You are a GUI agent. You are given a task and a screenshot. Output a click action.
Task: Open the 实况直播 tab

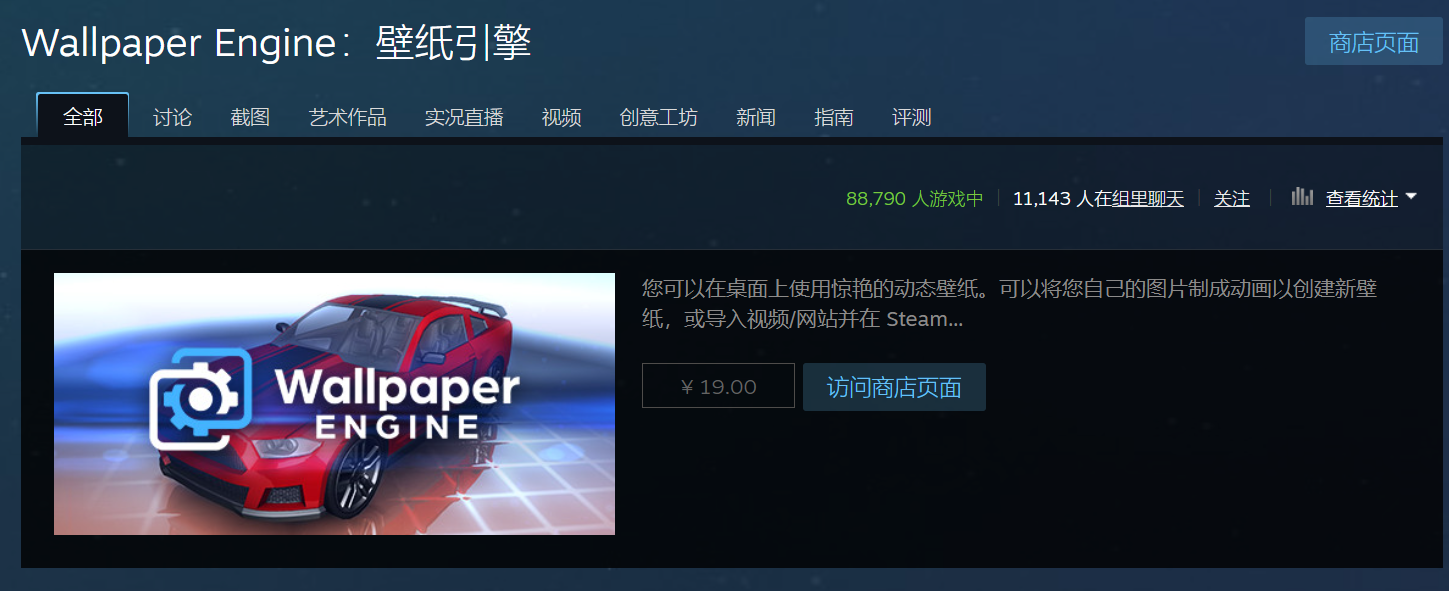point(464,117)
